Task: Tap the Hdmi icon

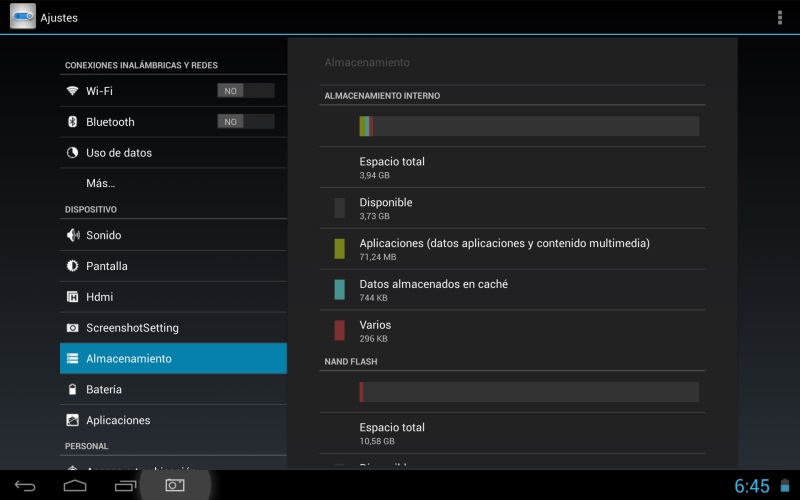Action: point(72,297)
